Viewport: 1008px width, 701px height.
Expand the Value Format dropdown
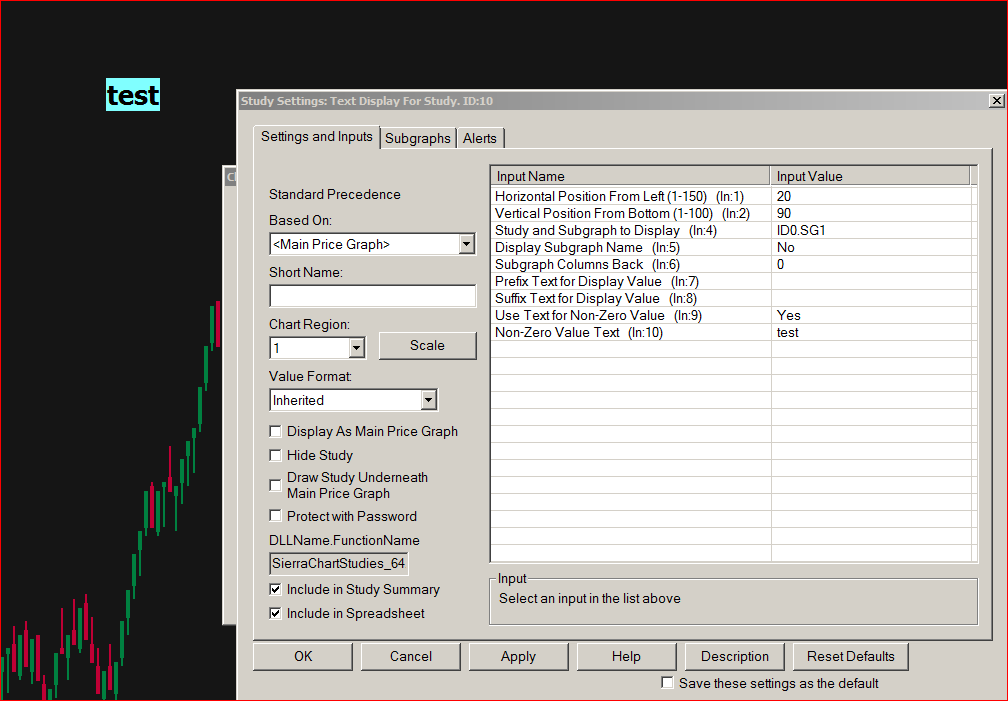428,400
